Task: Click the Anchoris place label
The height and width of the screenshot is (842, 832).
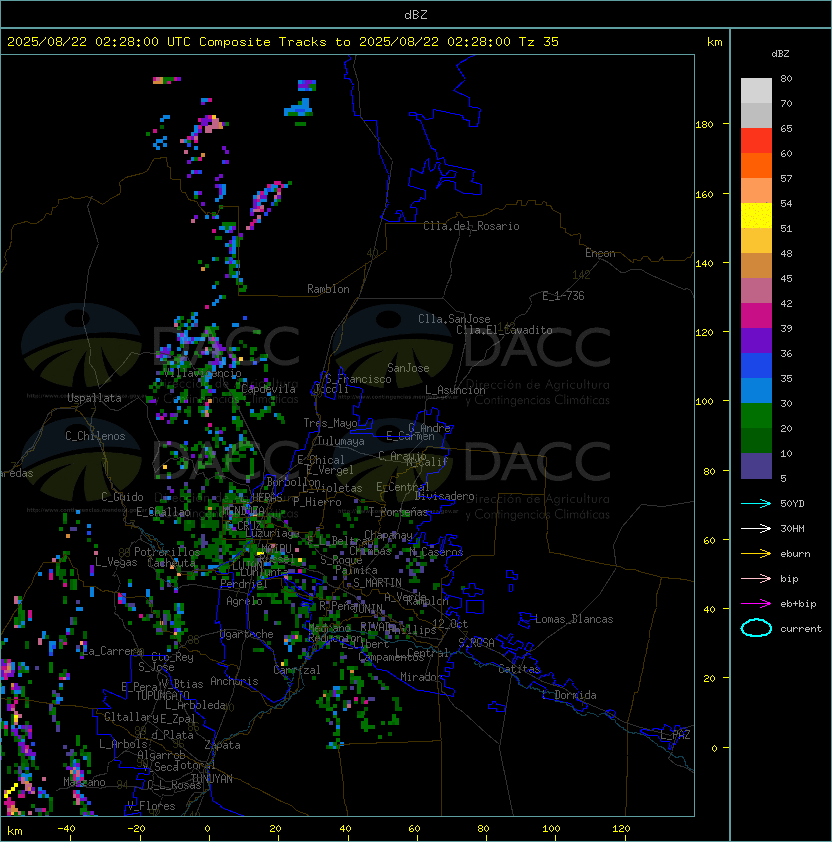Action: coord(234,681)
